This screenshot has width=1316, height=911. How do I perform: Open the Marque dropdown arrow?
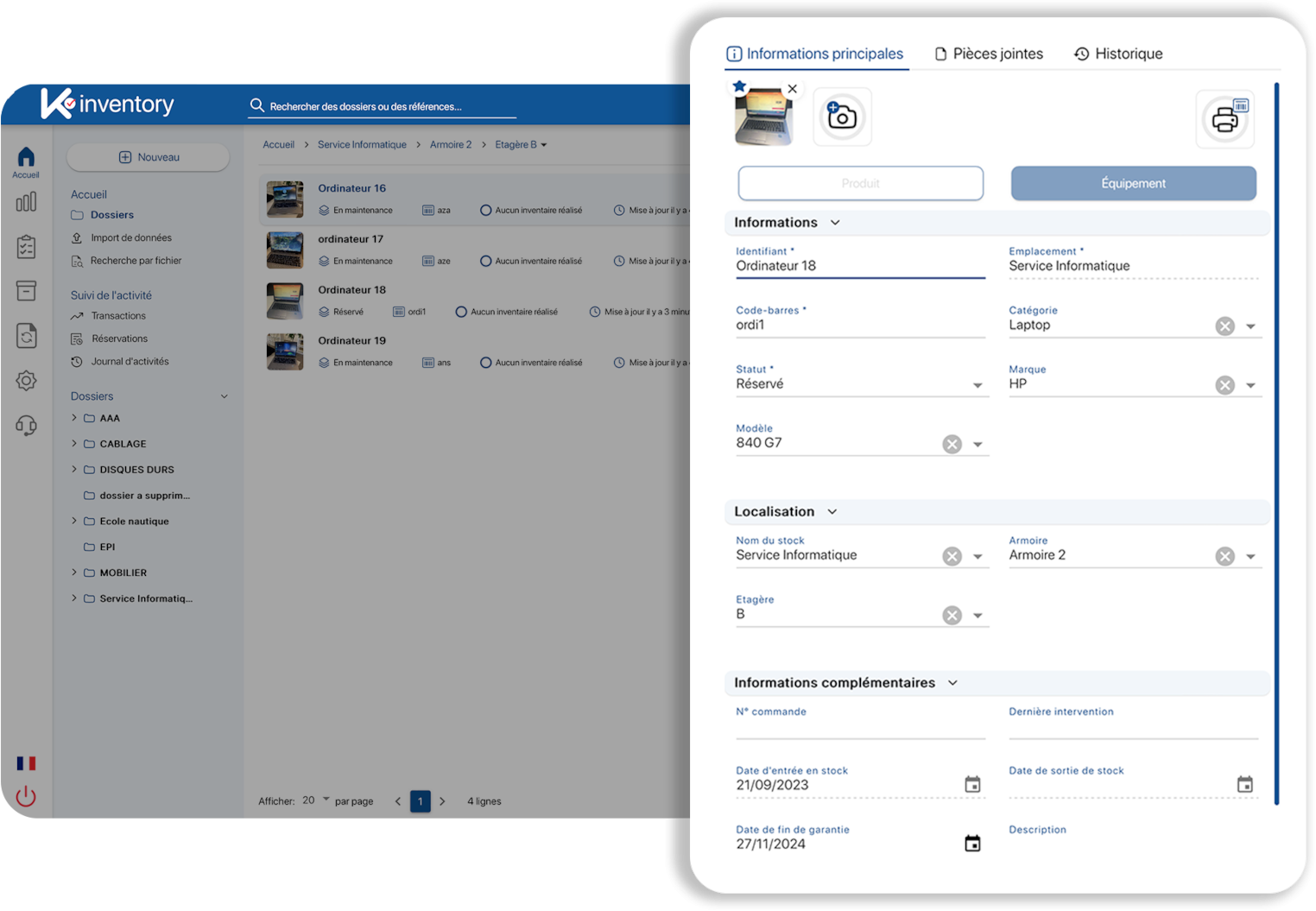click(1250, 386)
